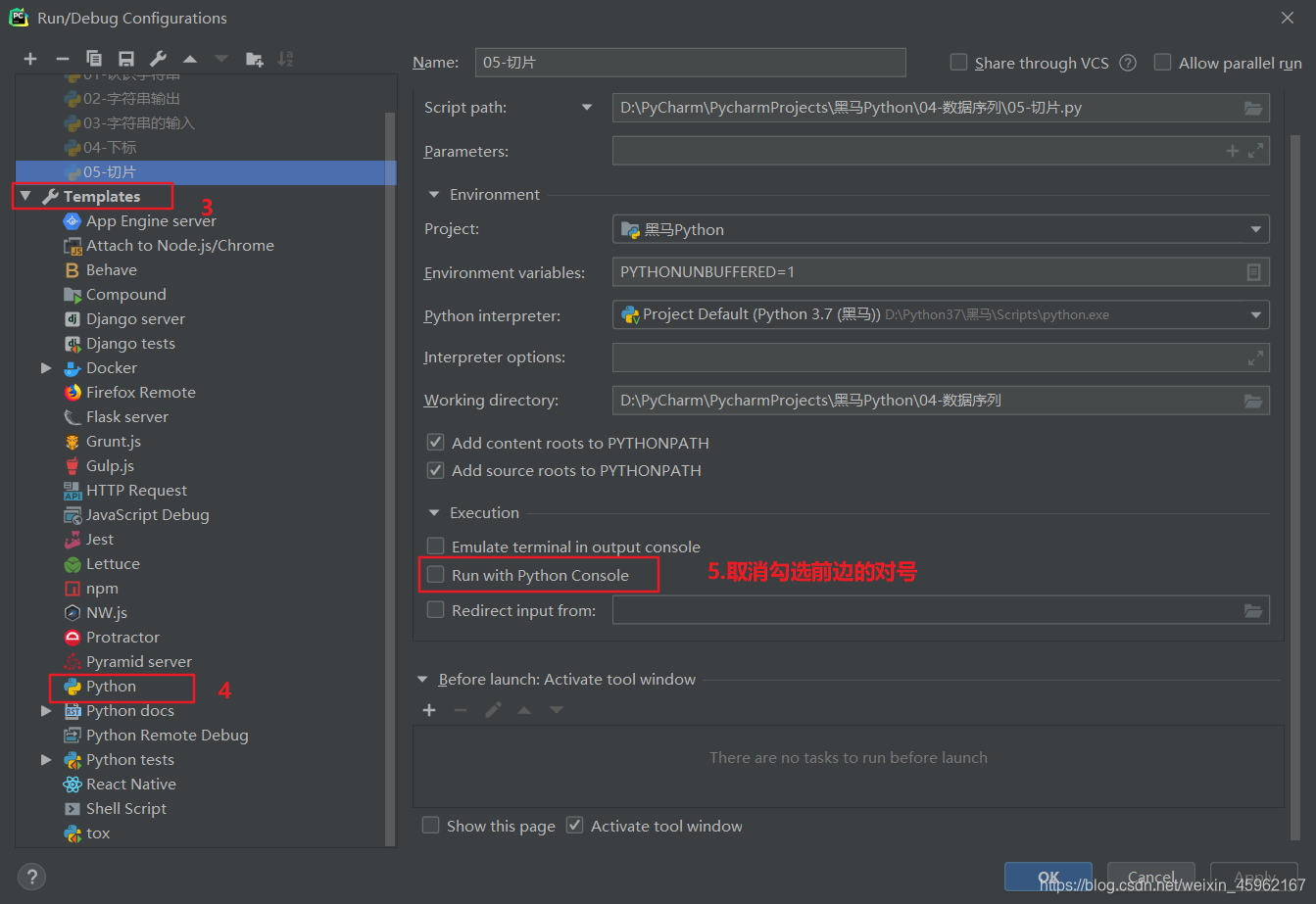Toggle Run with Python Console checkbox

click(x=436, y=575)
